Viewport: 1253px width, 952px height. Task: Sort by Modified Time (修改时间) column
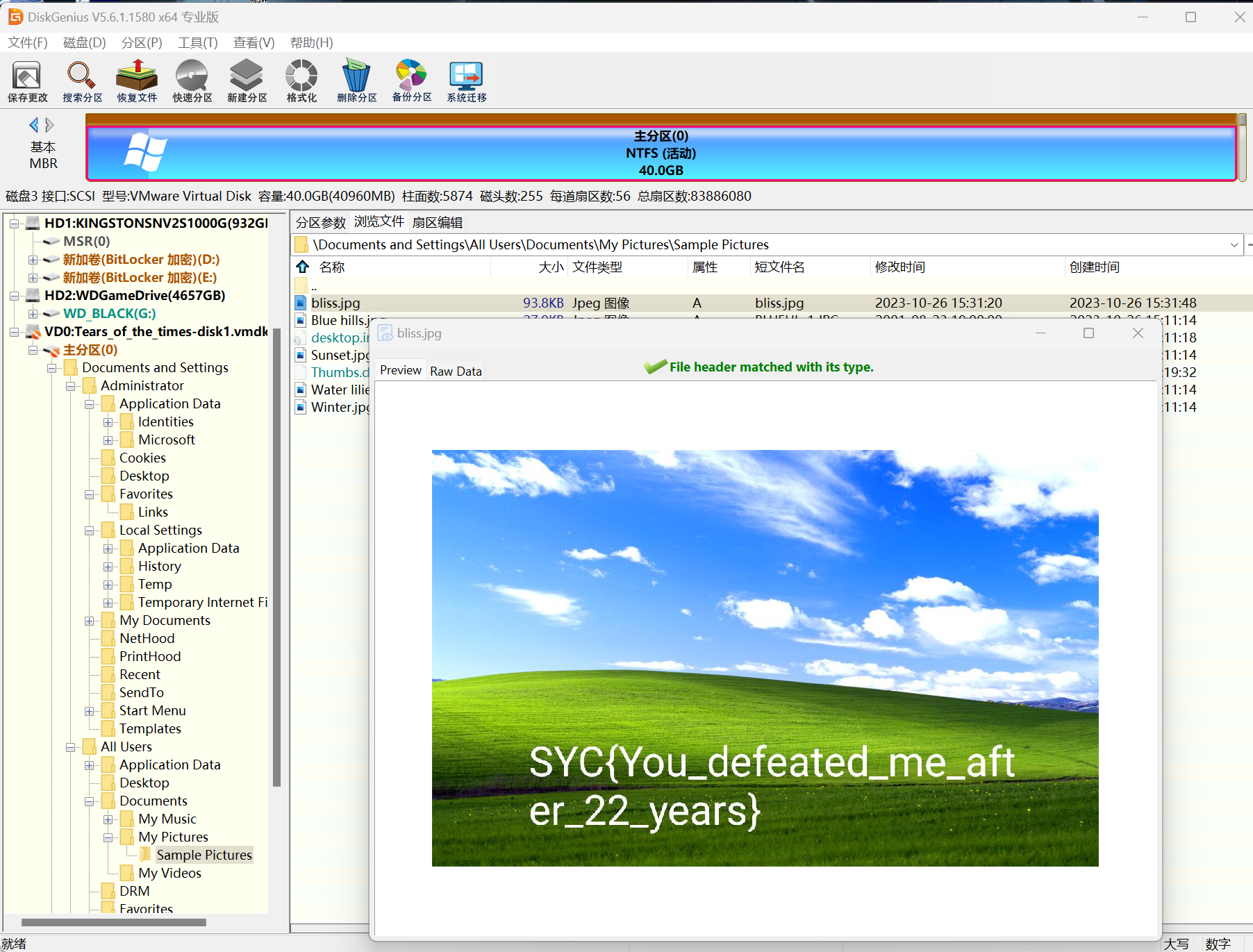899,267
